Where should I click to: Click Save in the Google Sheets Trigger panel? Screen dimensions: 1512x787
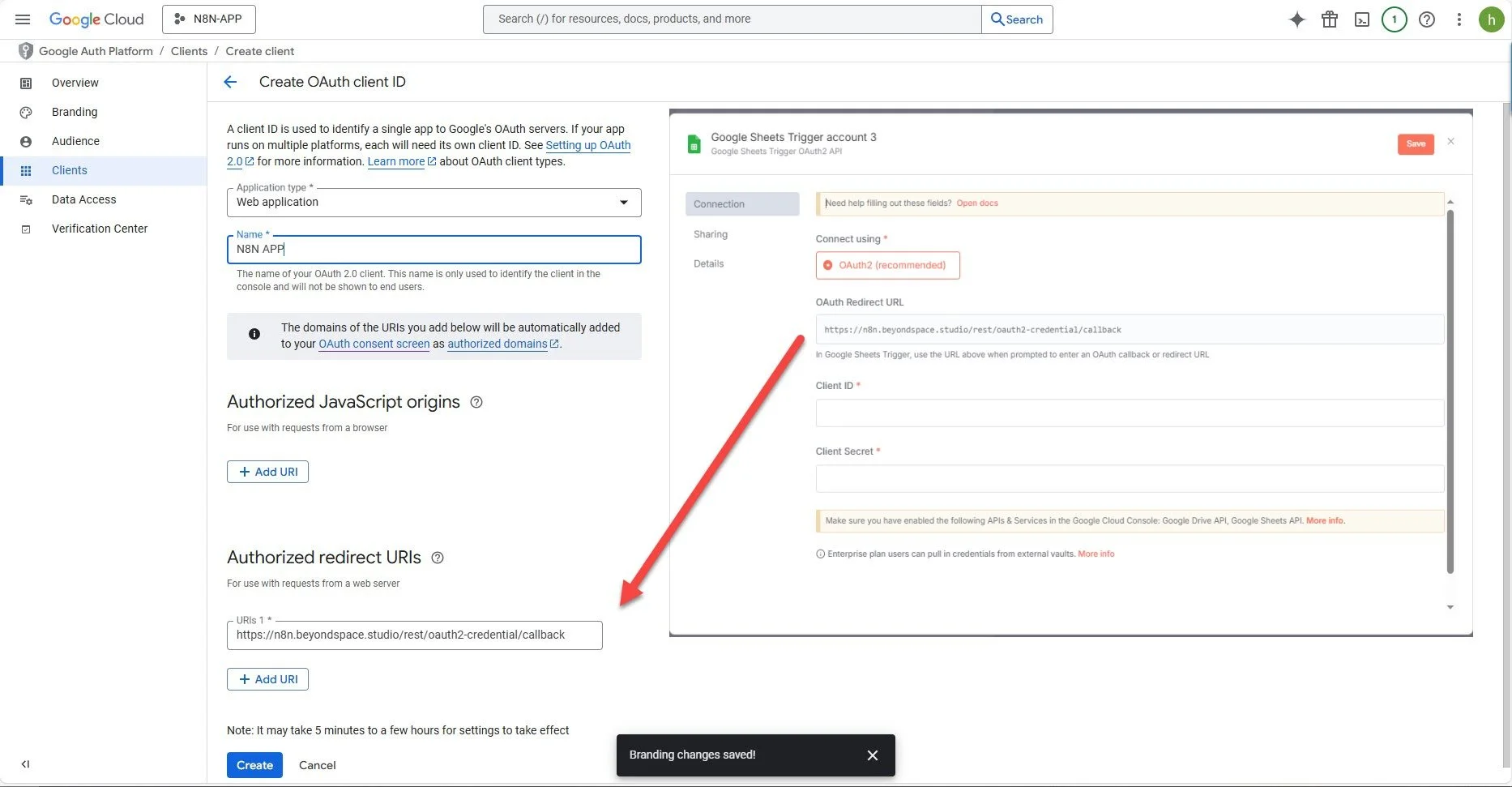[1415, 143]
